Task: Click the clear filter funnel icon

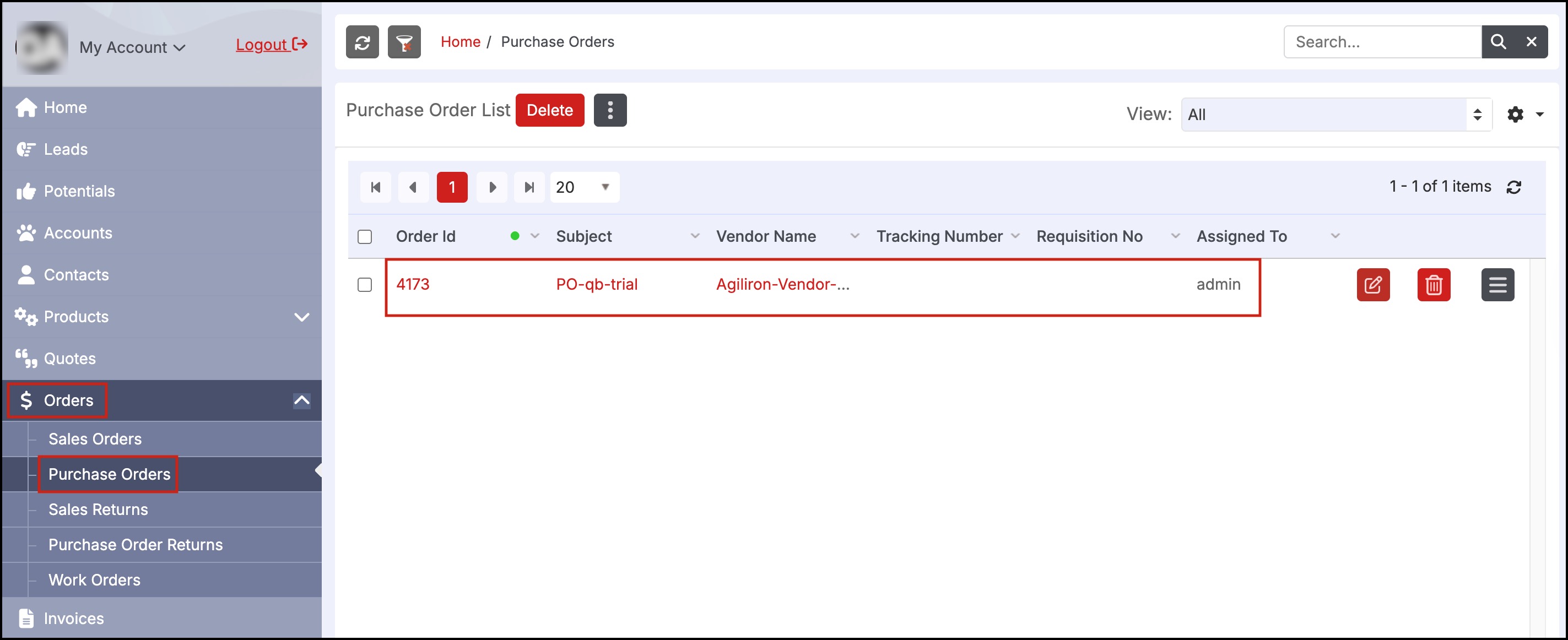Action: point(404,42)
